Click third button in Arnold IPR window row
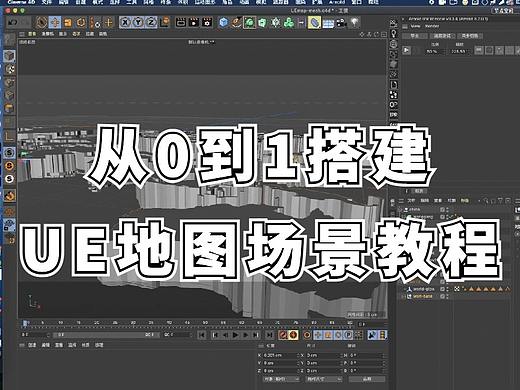Image resolution: width=520 pixels, height=390 pixels. (x=470, y=36)
